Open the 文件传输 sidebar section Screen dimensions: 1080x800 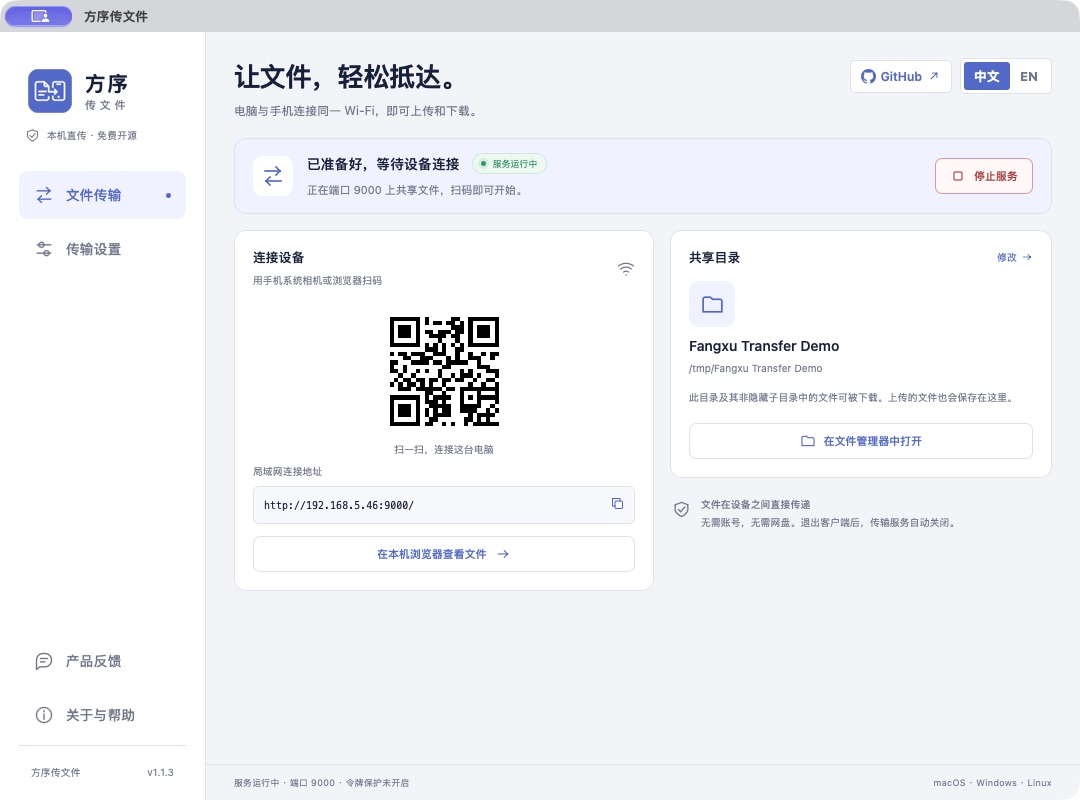pyautogui.click(x=102, y=195)
